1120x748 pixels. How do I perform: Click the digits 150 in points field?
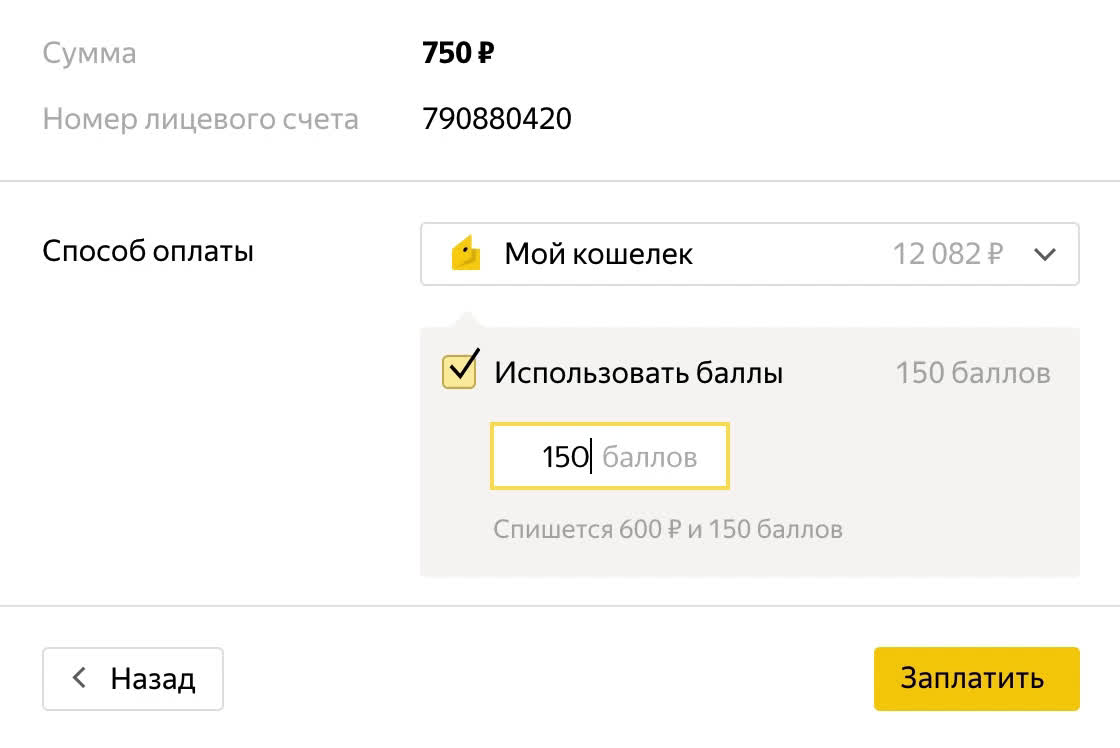tap(565, 457)
